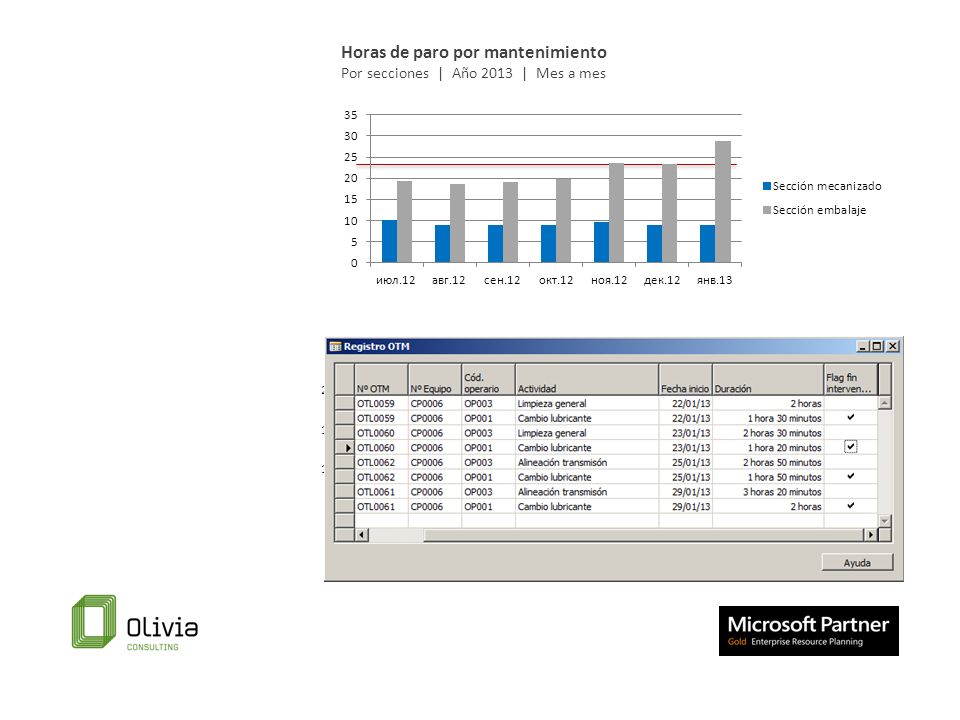Viewport: 960px width, 720px height.
Task: Click the blue mecanizado bar for окт.12
Action: pyautogui.click(x=549, y=244)
